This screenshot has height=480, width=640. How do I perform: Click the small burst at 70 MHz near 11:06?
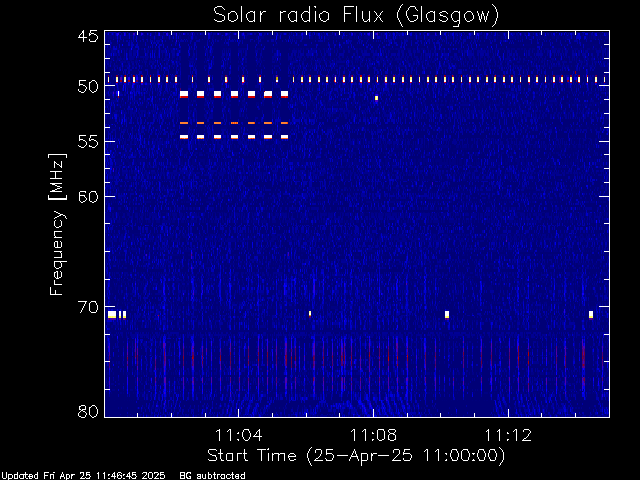coord(310,313)
